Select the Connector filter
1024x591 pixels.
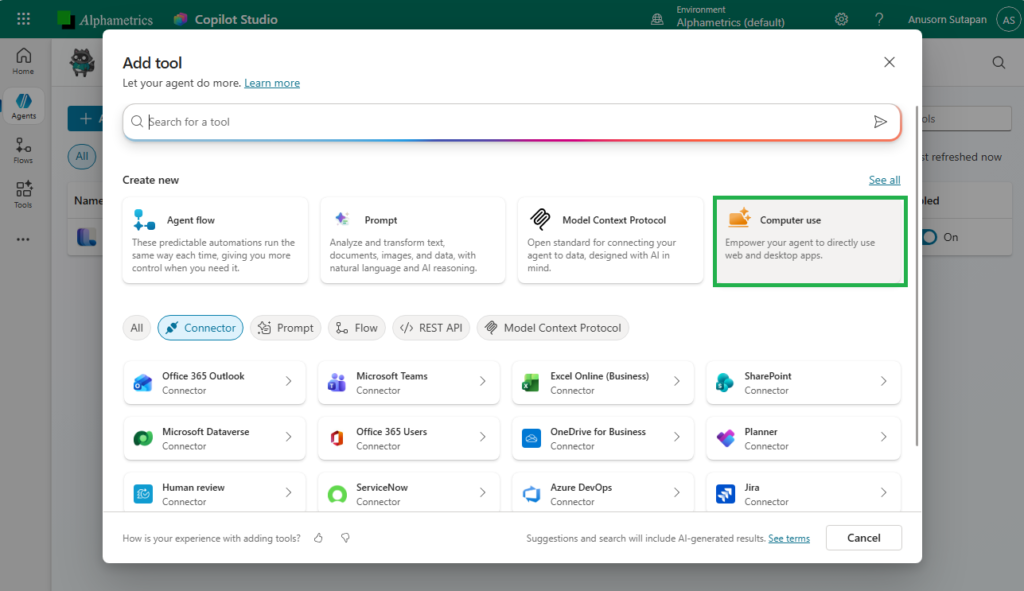pyautogui.click(x=200, y=328)
